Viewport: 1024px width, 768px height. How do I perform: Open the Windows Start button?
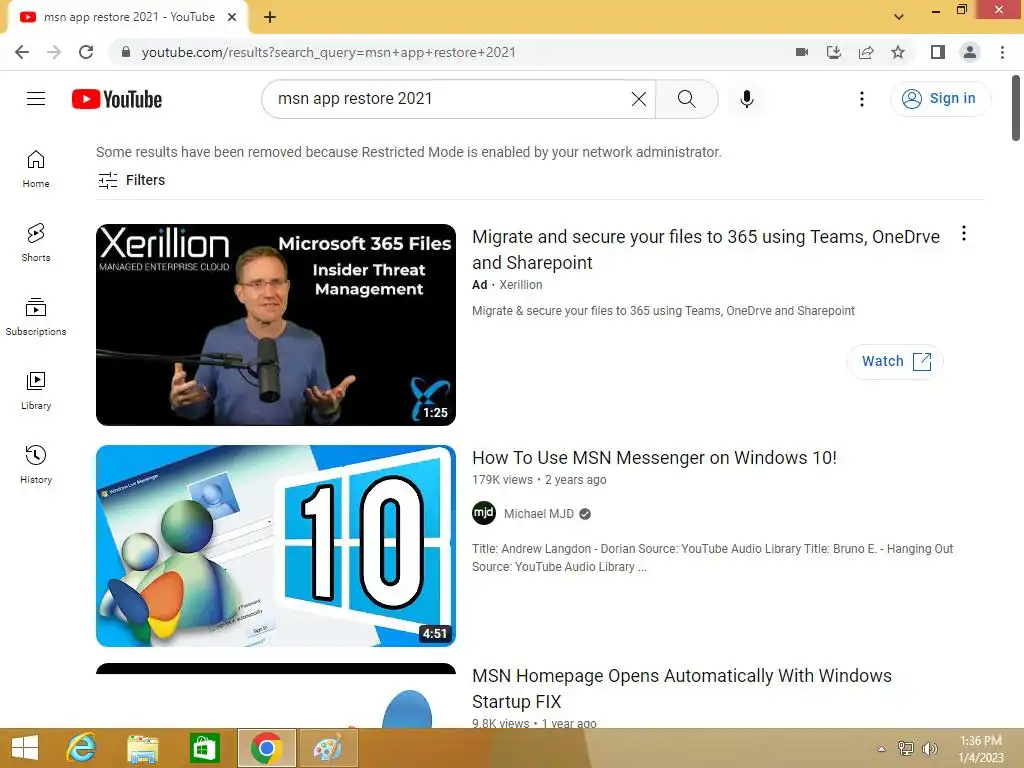coord(25,748)
